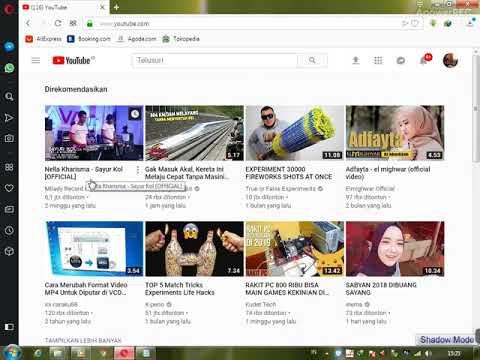The width and height of the screenshot is (480, 360).
Task: Select the YouTube browser tab
Action: point(63,7)
